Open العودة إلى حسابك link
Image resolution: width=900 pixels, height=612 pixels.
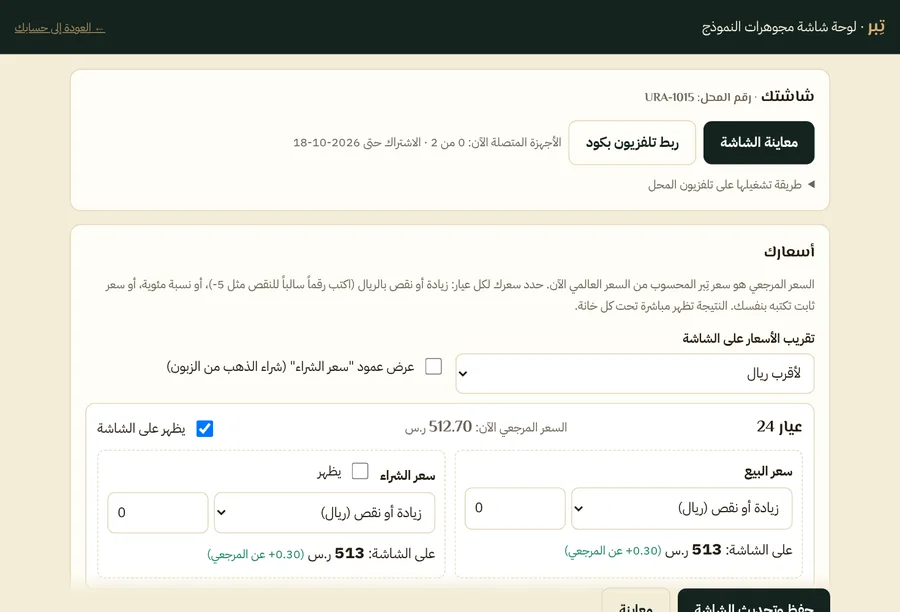tap(60, 28)
